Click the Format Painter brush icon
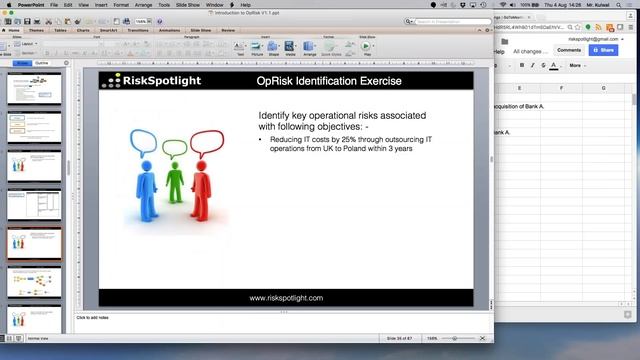 click(x=78, y=21)
